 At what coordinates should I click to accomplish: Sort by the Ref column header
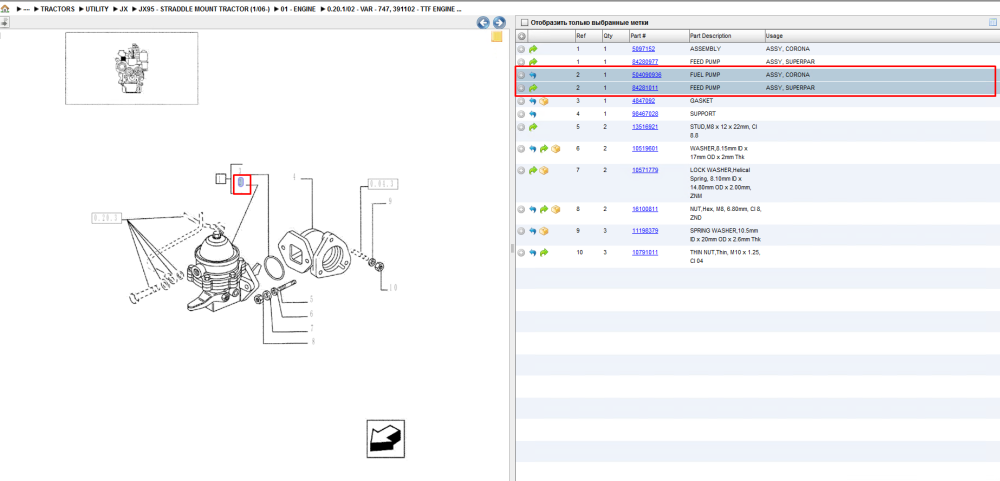coord(587,36)
